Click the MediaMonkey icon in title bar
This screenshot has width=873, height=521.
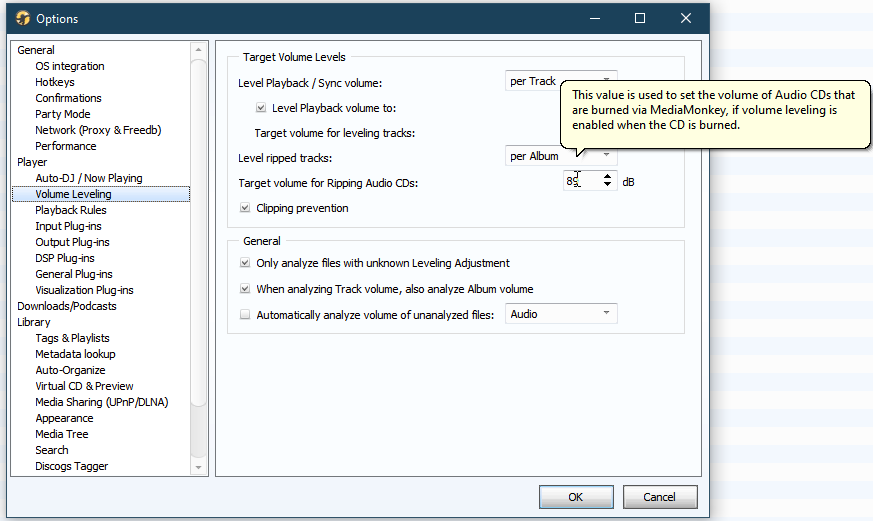point(22,18)
